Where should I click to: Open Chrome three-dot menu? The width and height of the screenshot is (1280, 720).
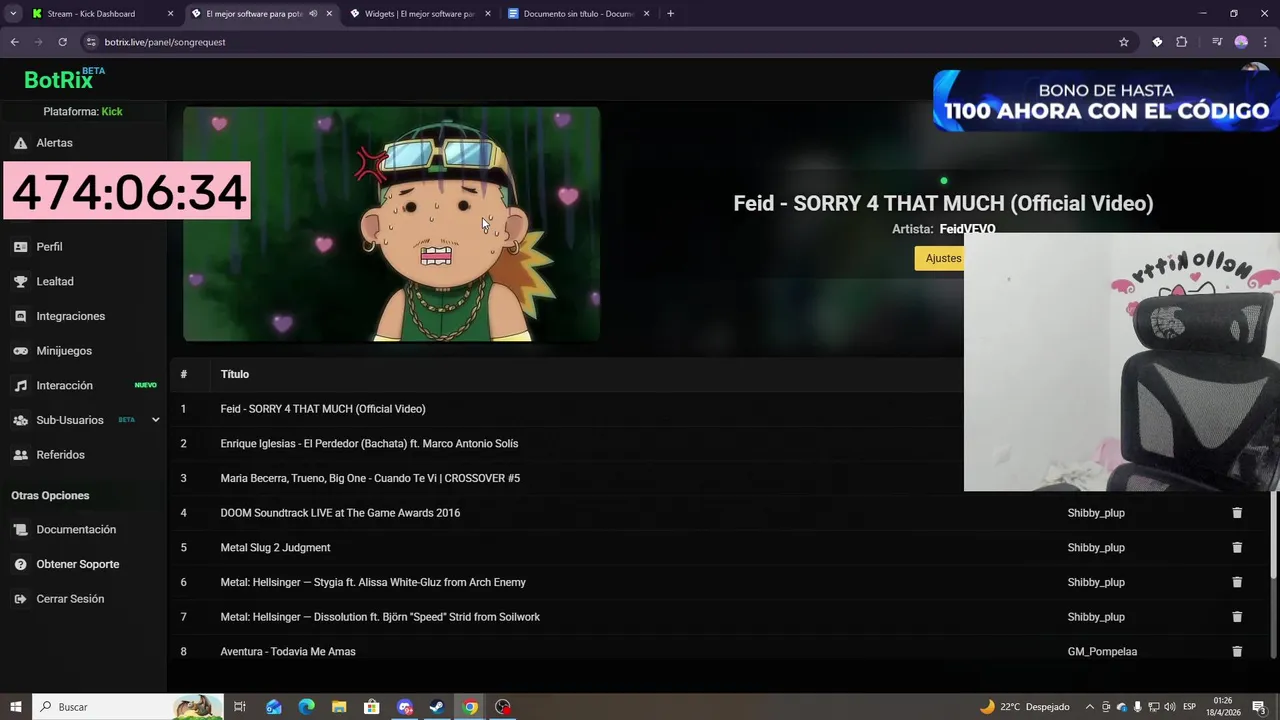pos(1265,42)
